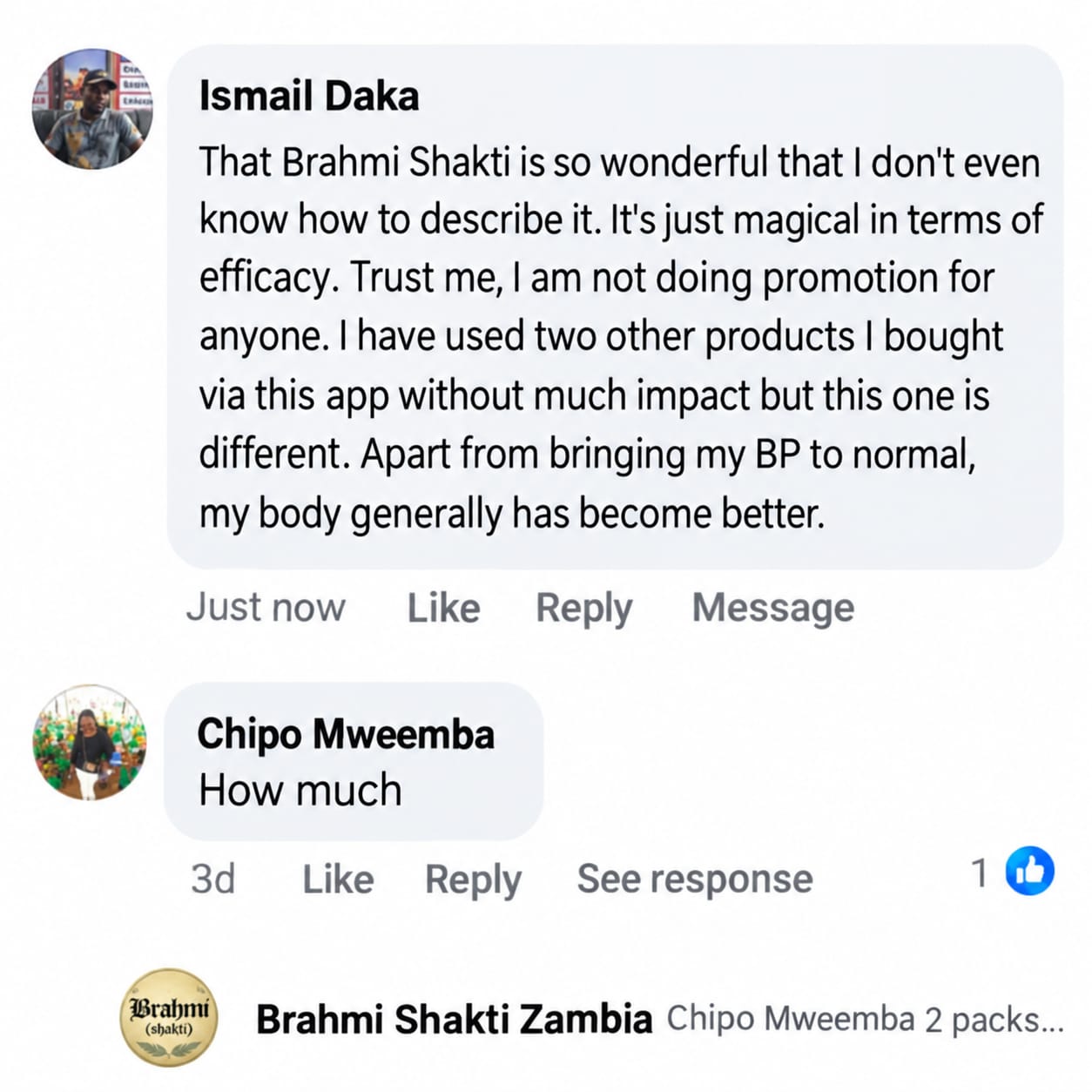Viewport: 1092px width, 1092px height.
Task: Expand See response under Chipo's comment
Action: coord(695,879)
